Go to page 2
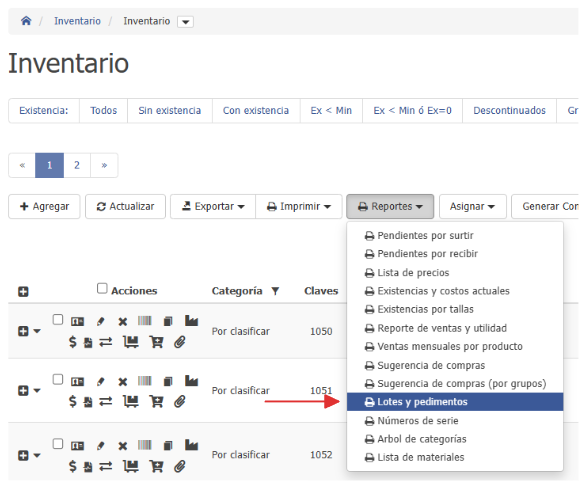 (77, 165)
